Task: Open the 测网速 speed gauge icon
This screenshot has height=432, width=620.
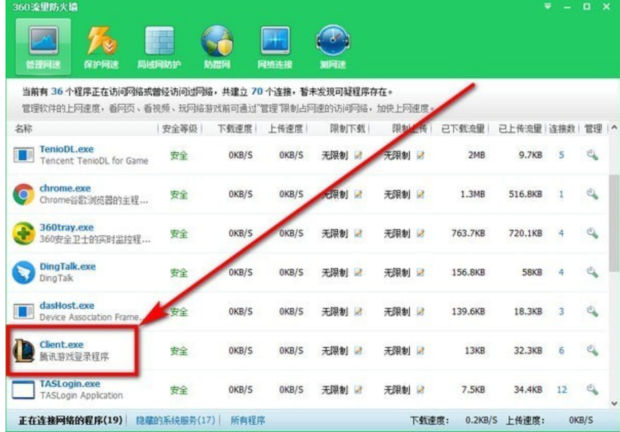Action: pyautogui.click(x=333, y=41)
